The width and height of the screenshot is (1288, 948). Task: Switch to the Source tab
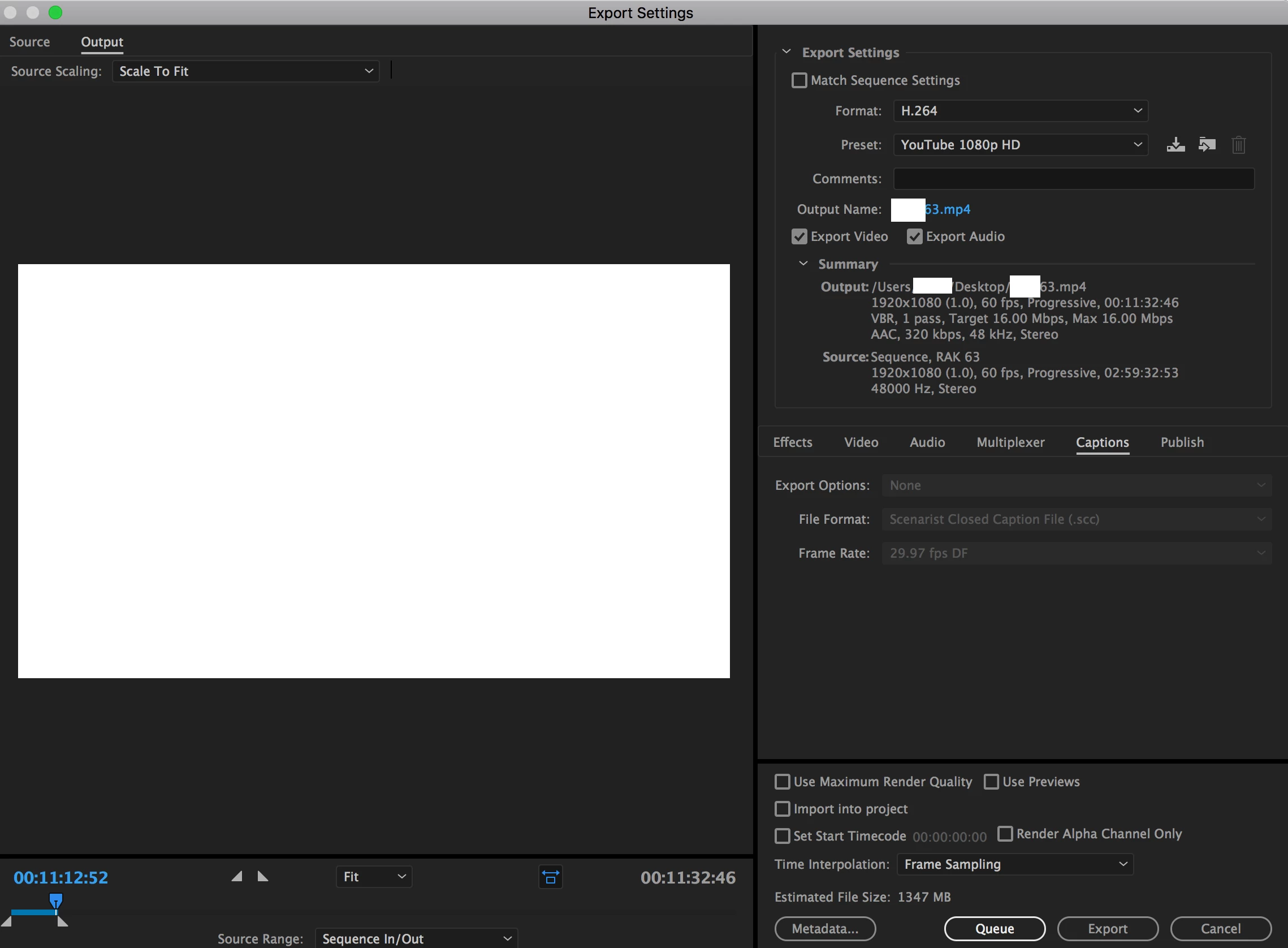pos(29,42)
